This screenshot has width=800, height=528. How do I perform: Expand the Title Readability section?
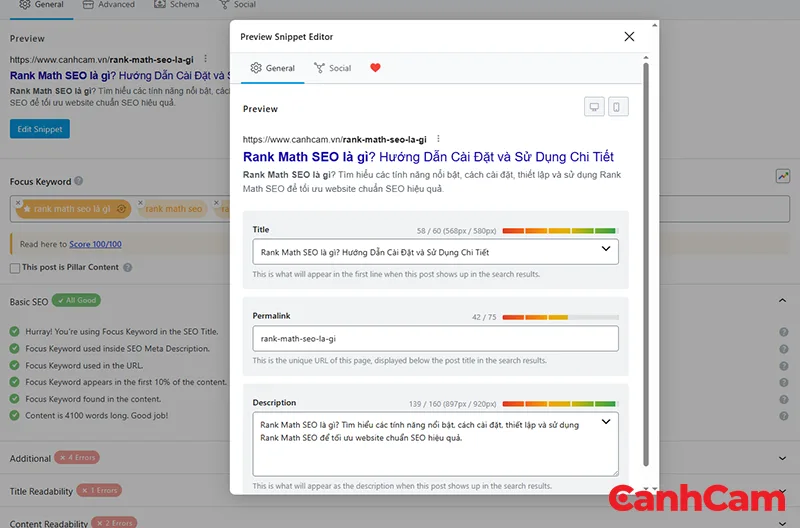(782, 491)
